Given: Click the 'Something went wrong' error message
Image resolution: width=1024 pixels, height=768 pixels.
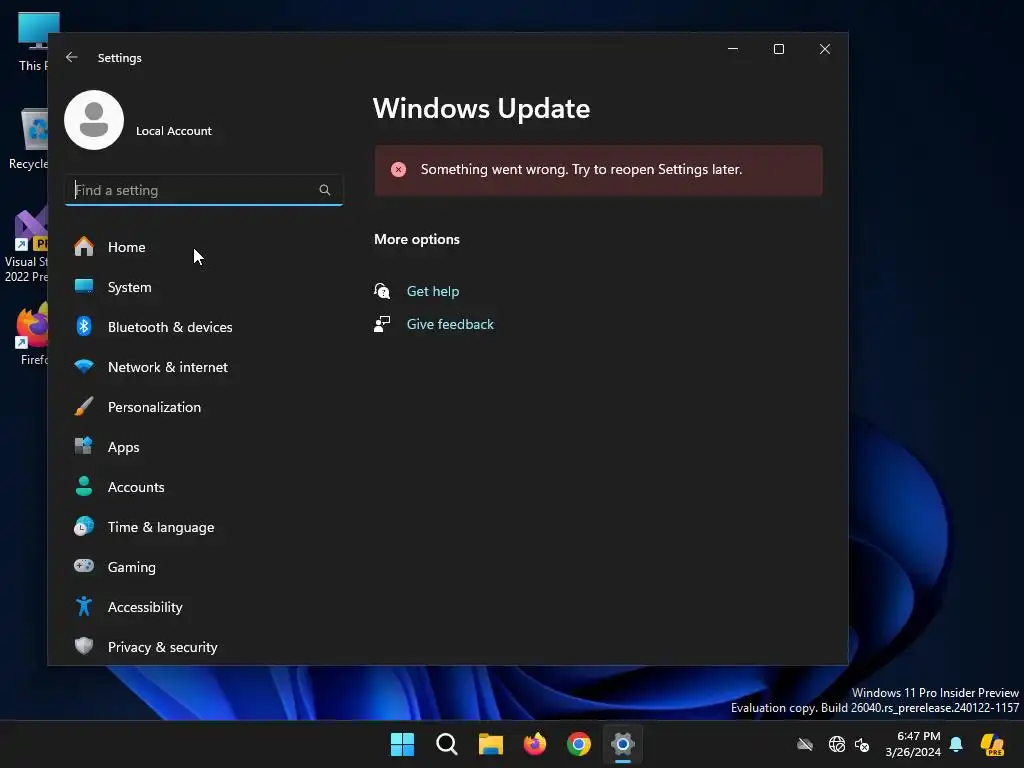Looking at the screenshot, I should click(x=581, y=169).
